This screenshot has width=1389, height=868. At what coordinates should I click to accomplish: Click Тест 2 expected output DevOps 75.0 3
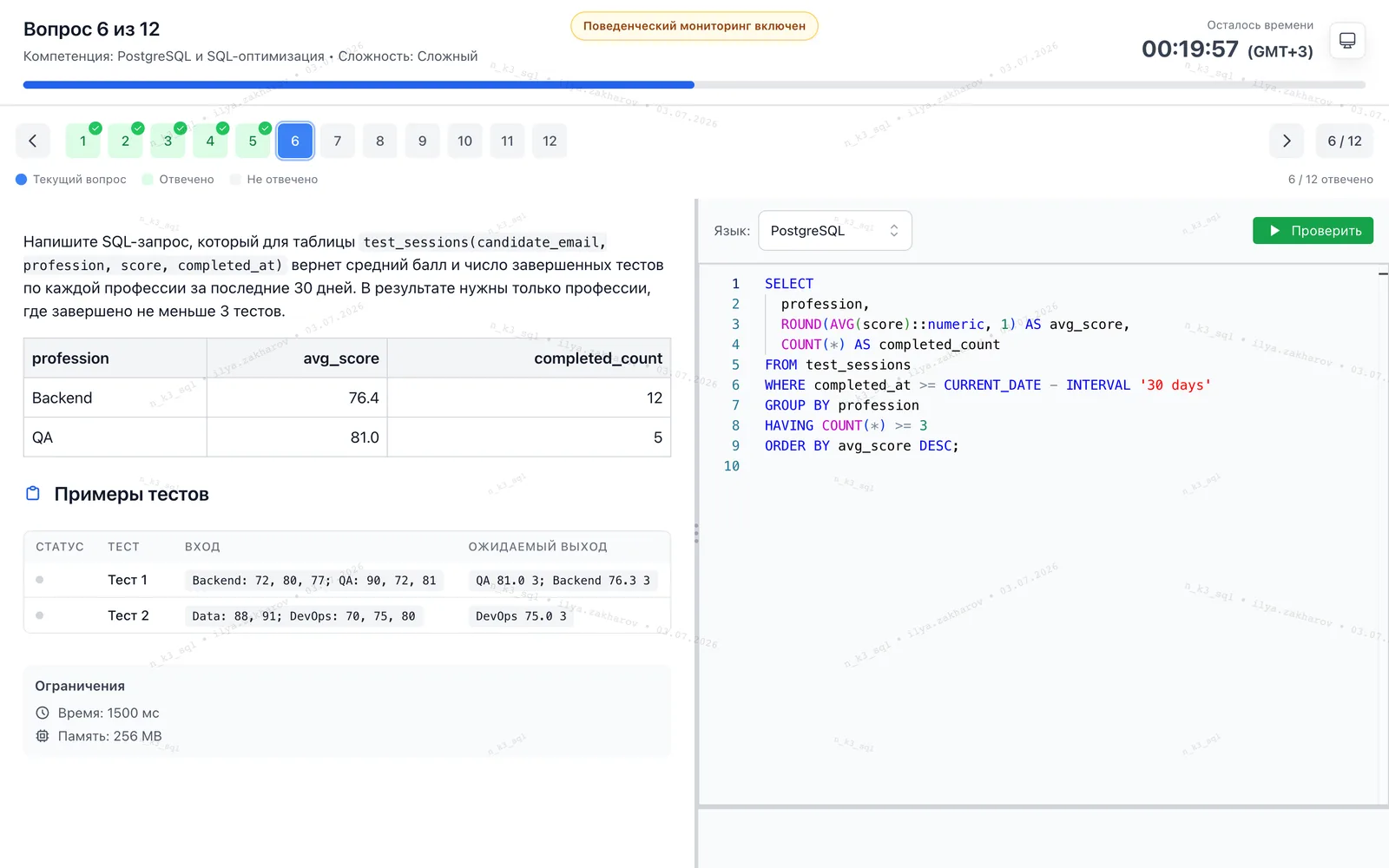tap(521, 615)
